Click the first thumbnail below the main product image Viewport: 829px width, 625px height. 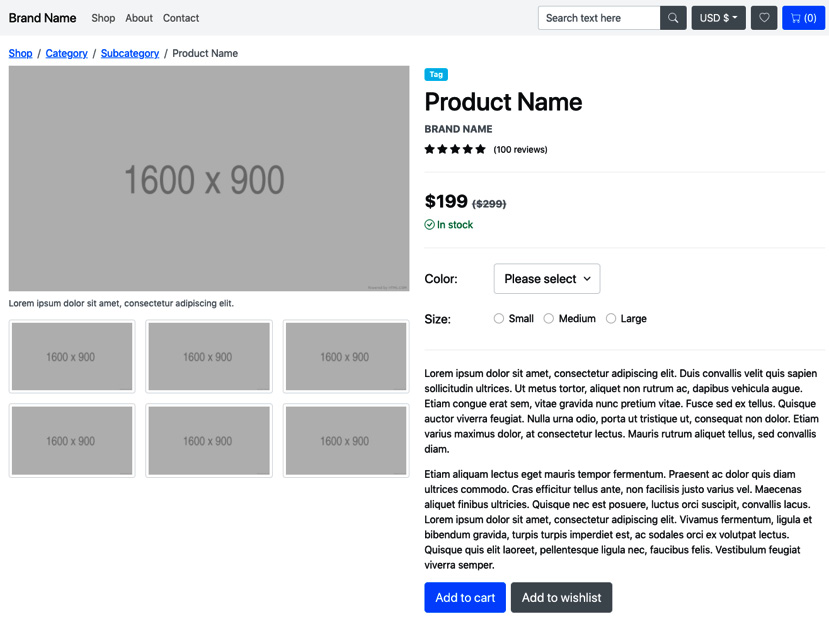[71, 356]
